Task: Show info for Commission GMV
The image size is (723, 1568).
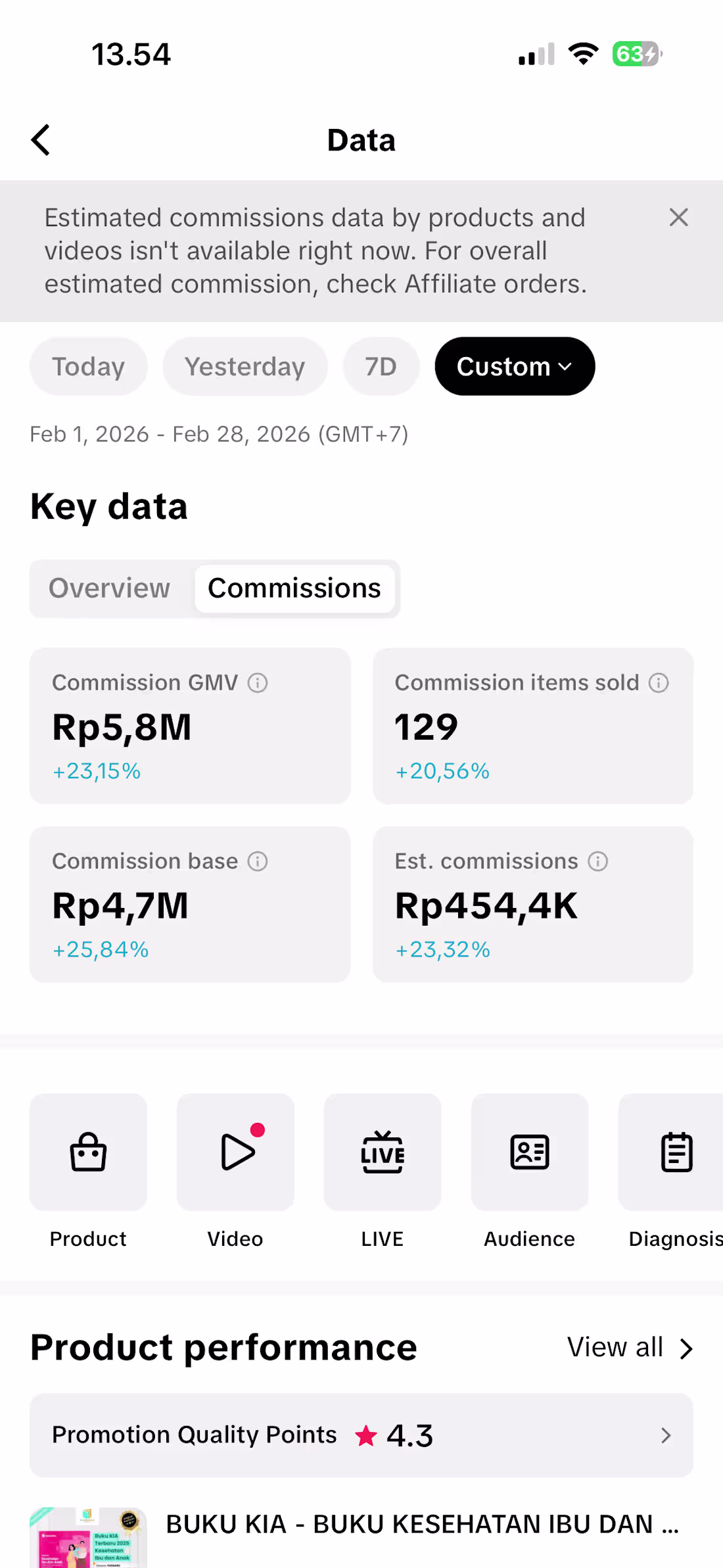Action: pos(258,683)
